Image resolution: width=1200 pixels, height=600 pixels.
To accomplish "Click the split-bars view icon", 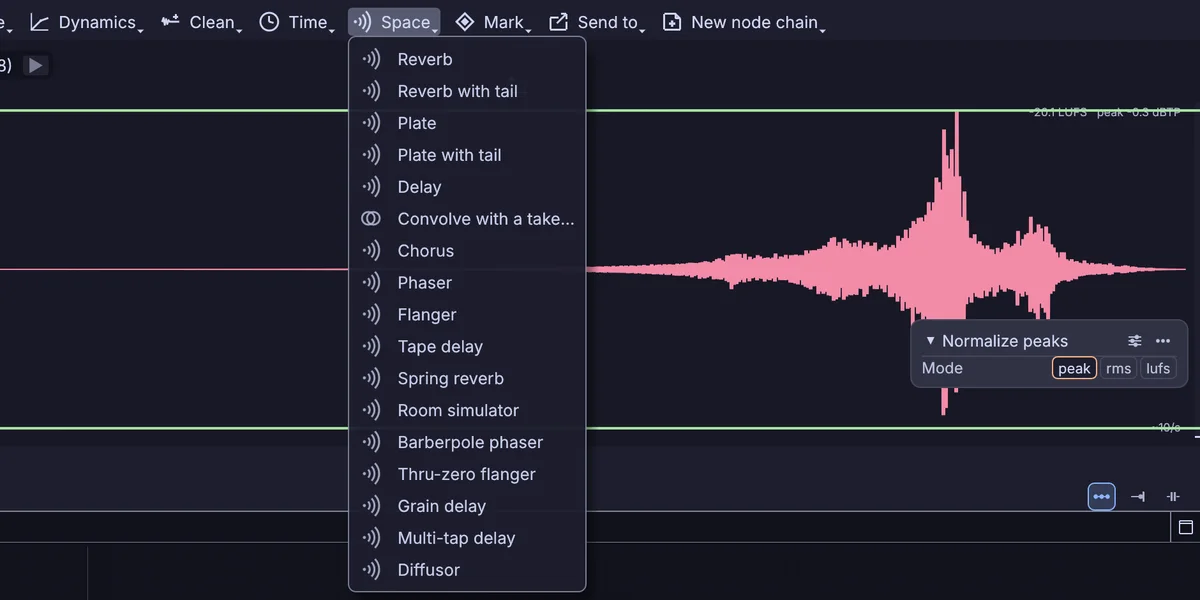I will (x=1173, y=497).
